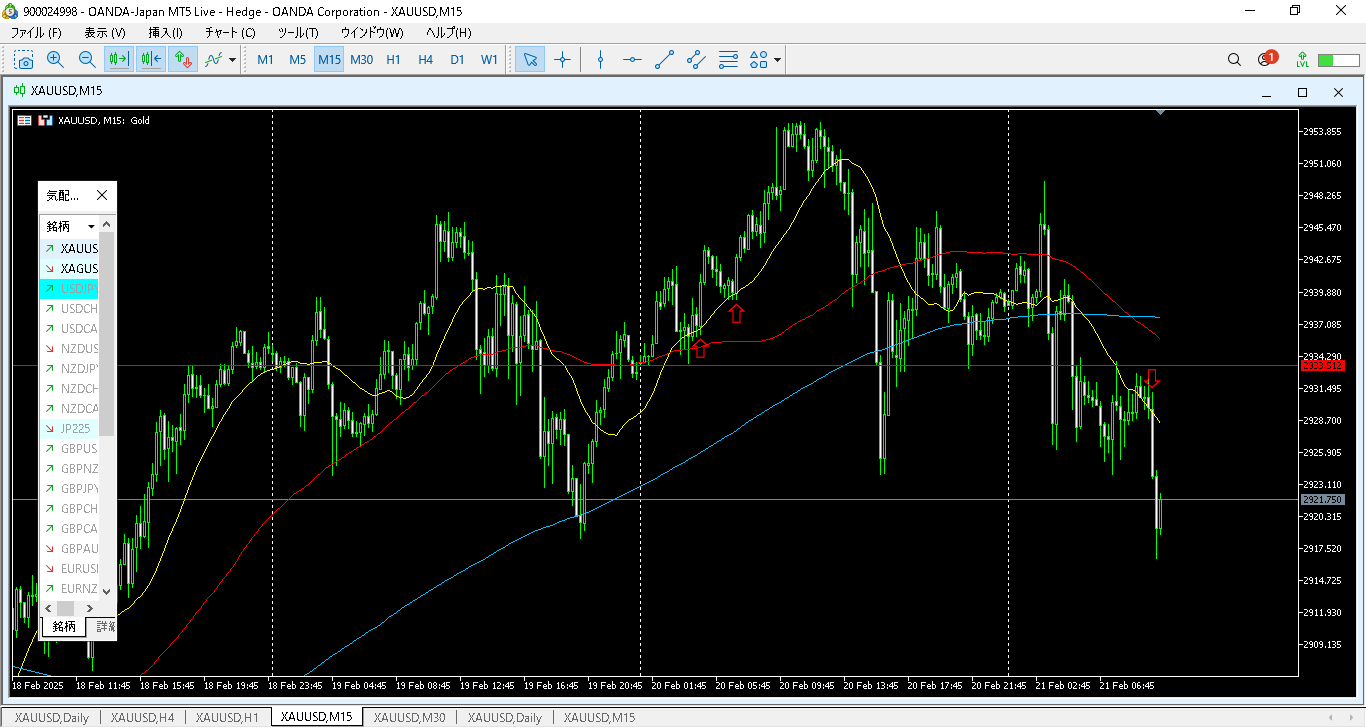This screenshot has width=1366, height=728.
Task: Open the ファイル (F) menu
Action: click(x=36, y=33)
